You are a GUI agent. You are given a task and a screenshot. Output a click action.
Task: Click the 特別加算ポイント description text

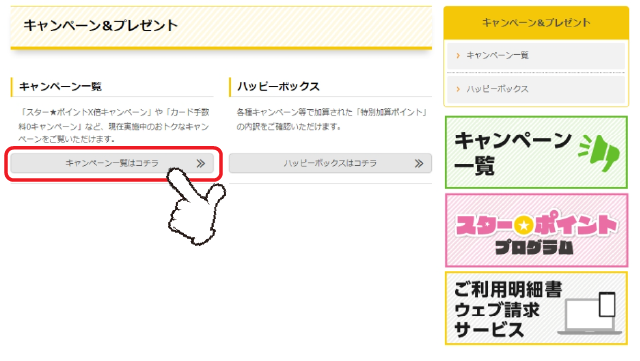coord(332,119)
